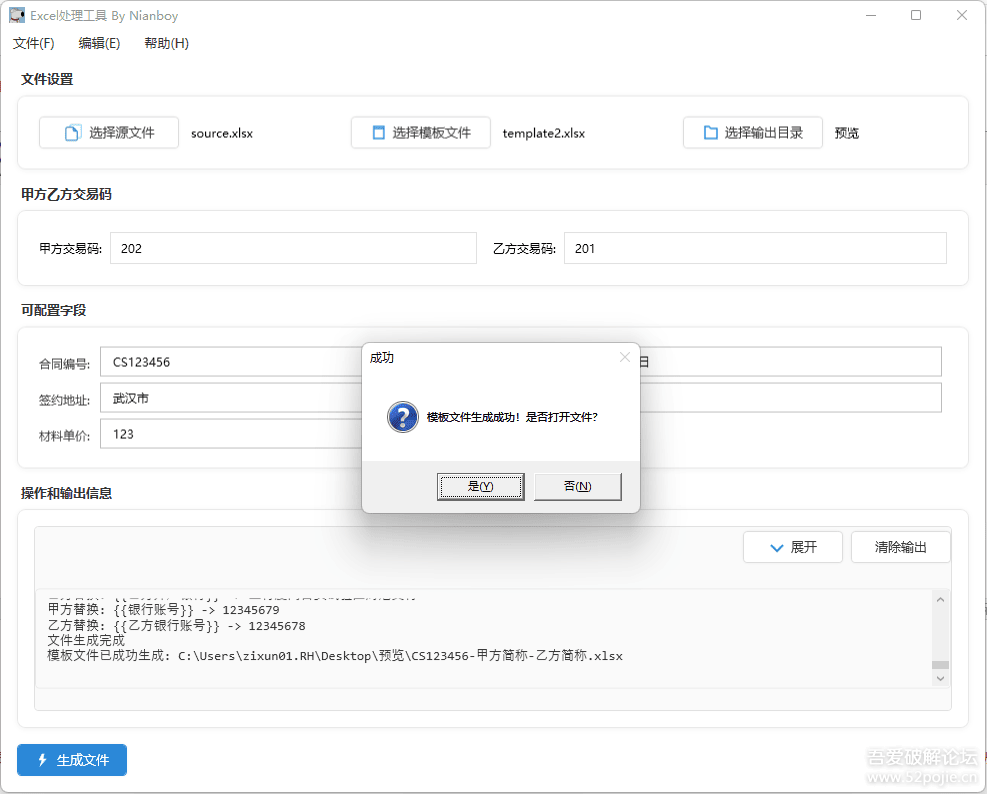Image resolution: width=987 pixels, height=794 pixels.
Task: Expand the output panel with 展开 chevron
Action: (x=776, y=547)
